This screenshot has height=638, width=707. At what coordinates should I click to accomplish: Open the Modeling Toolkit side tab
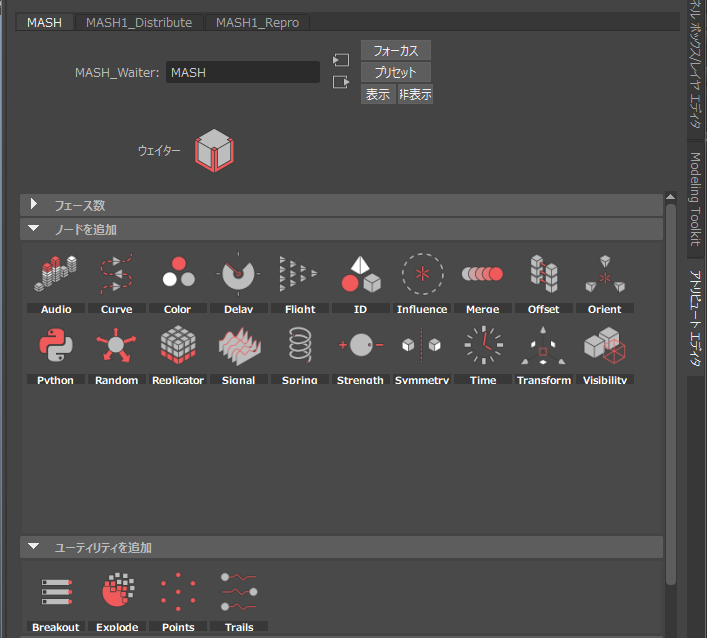(696, 199)
